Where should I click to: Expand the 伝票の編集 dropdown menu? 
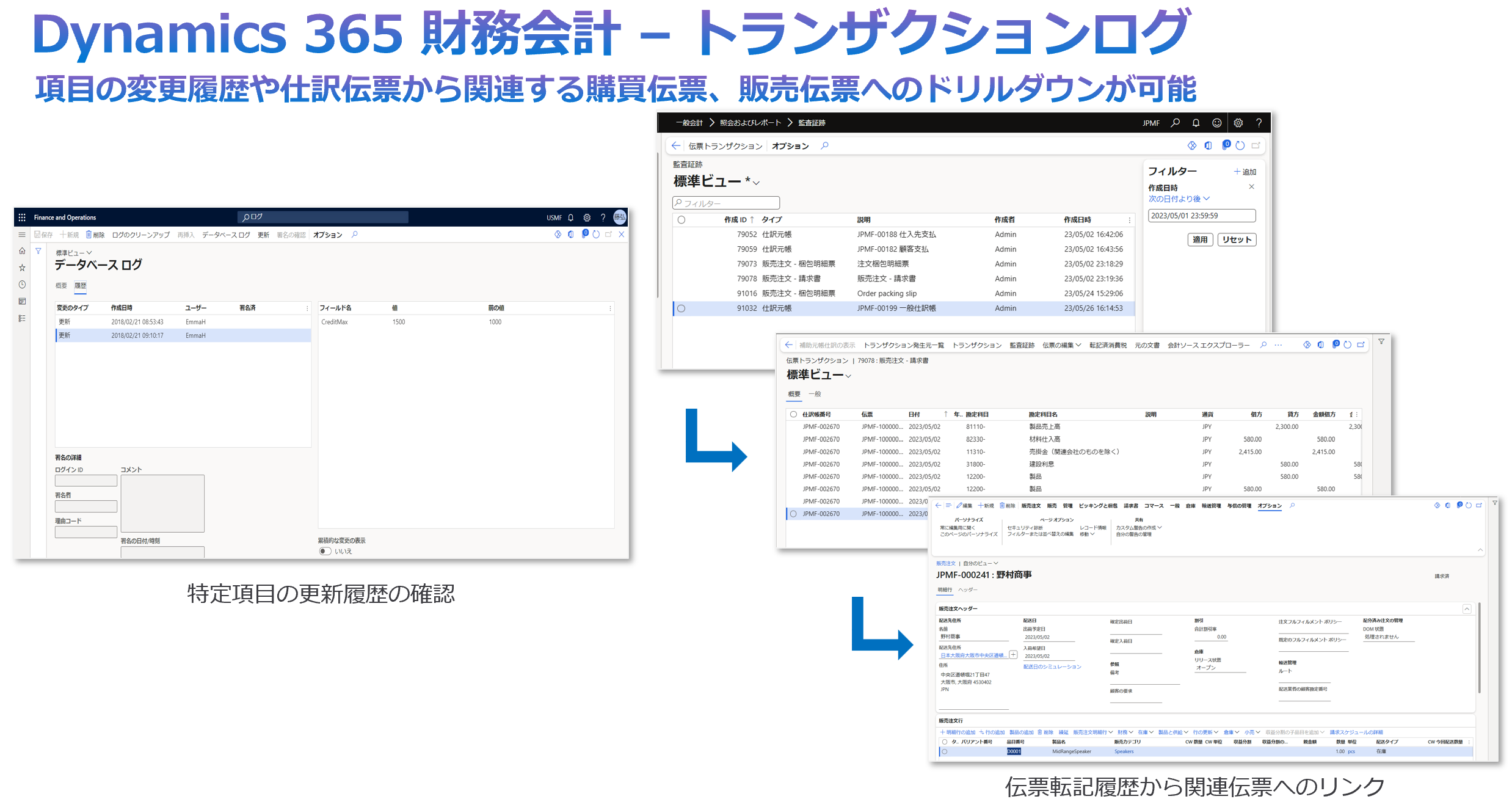coord(1063,344)
